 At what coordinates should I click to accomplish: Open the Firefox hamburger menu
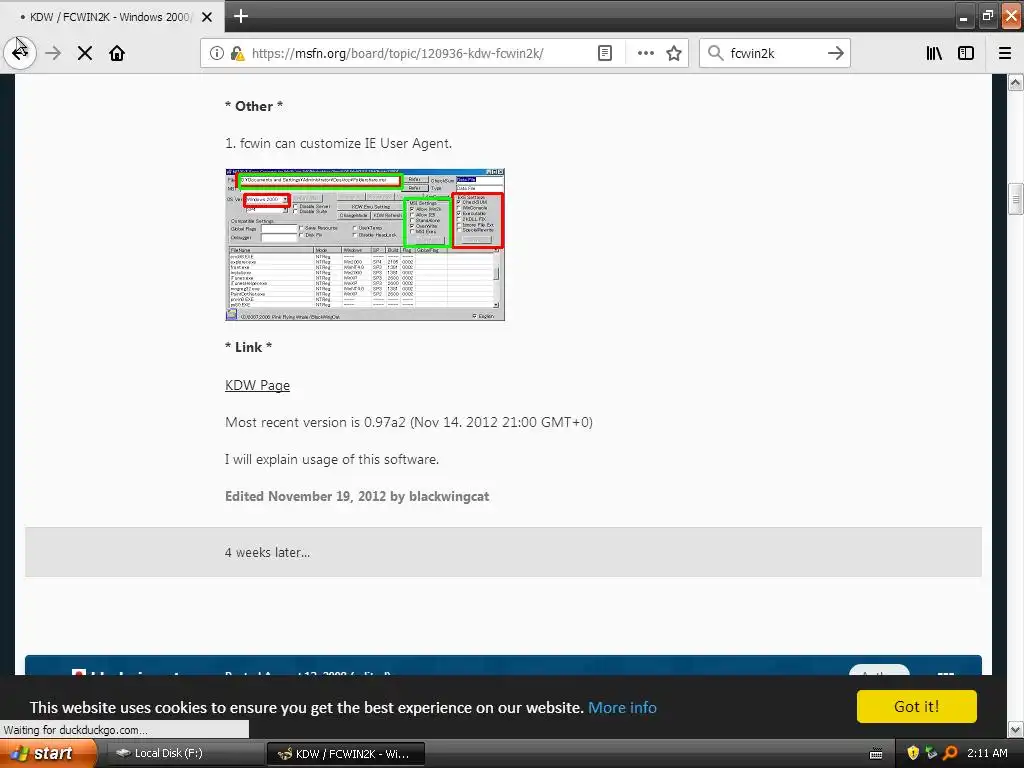(x=1005, y=53)
